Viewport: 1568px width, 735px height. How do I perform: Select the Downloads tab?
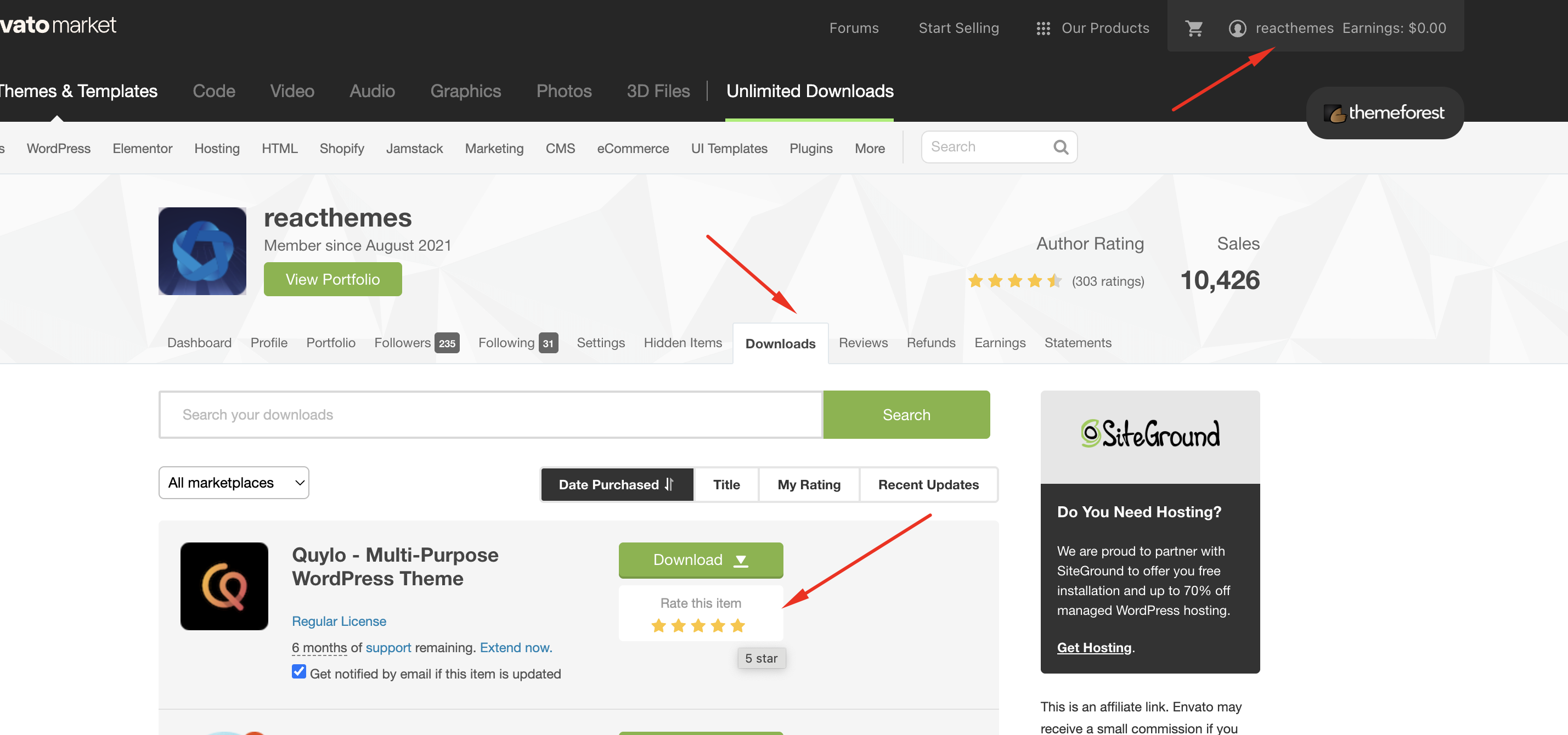pyautogui.click(x=780, y=344)
